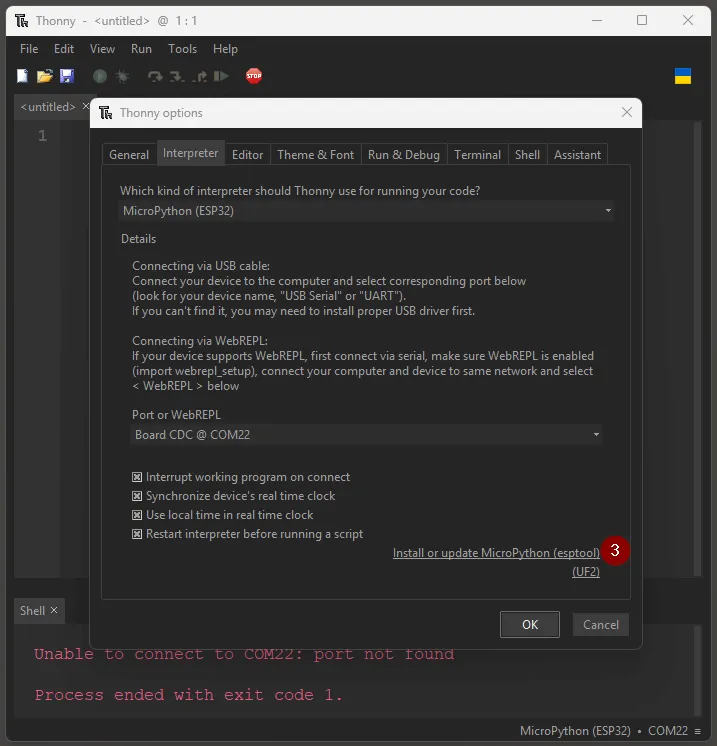Viewport: 717px width, 746px height.
Task: Close the Thonny options dialog
Action: point(627,112)
